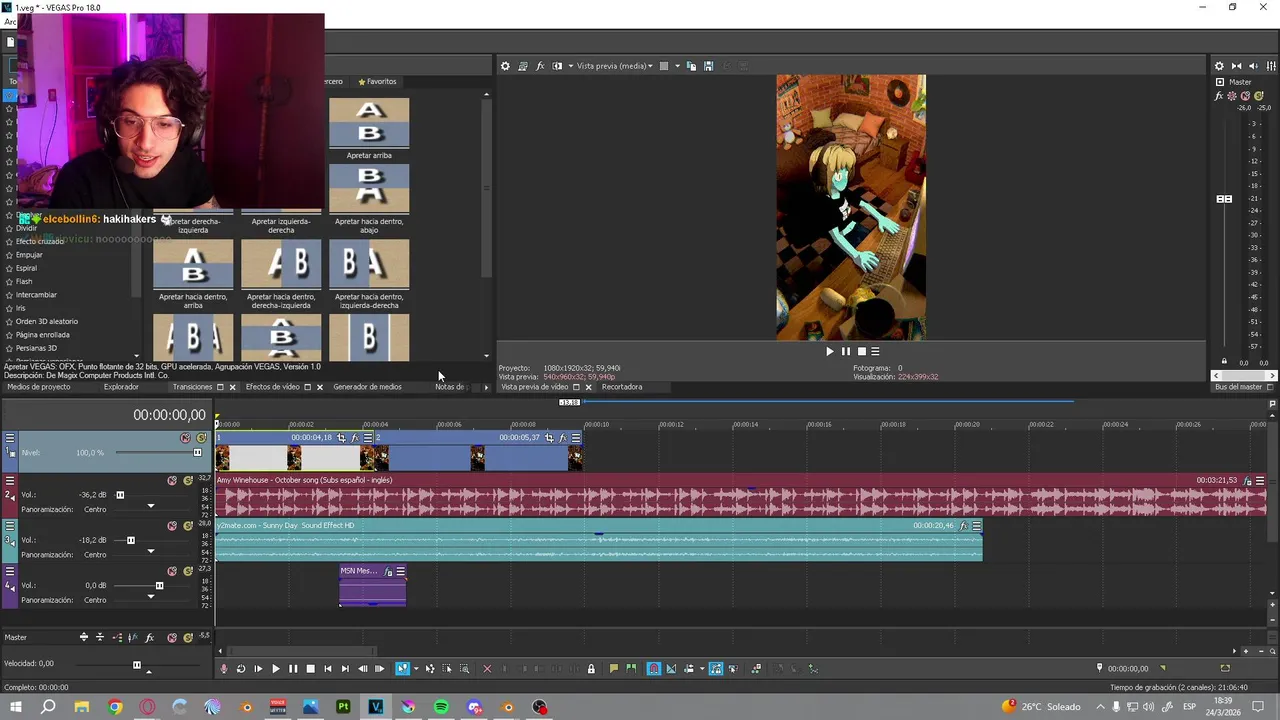The height and width of the screenshot is (720, 1280).
Task: Select the Flash transition in list
Action: coord(24,281)
